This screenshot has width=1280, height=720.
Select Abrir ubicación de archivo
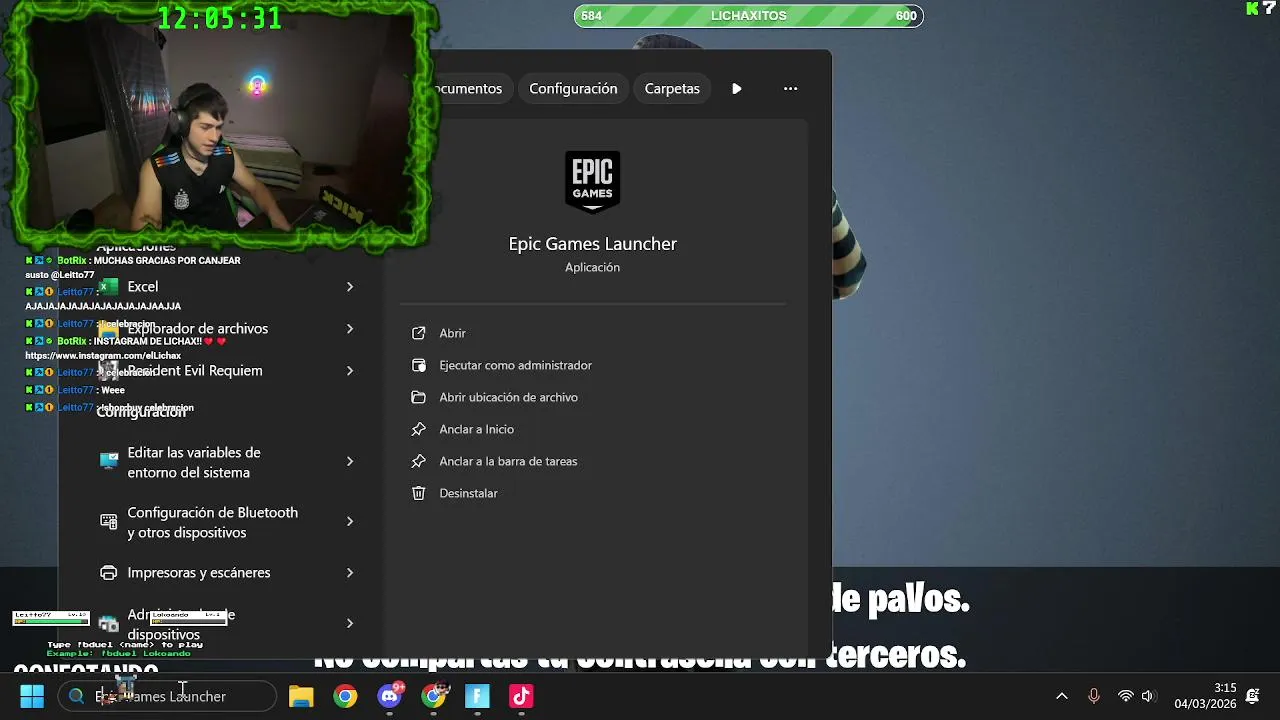pyautogui.click(x=592, y=397)
